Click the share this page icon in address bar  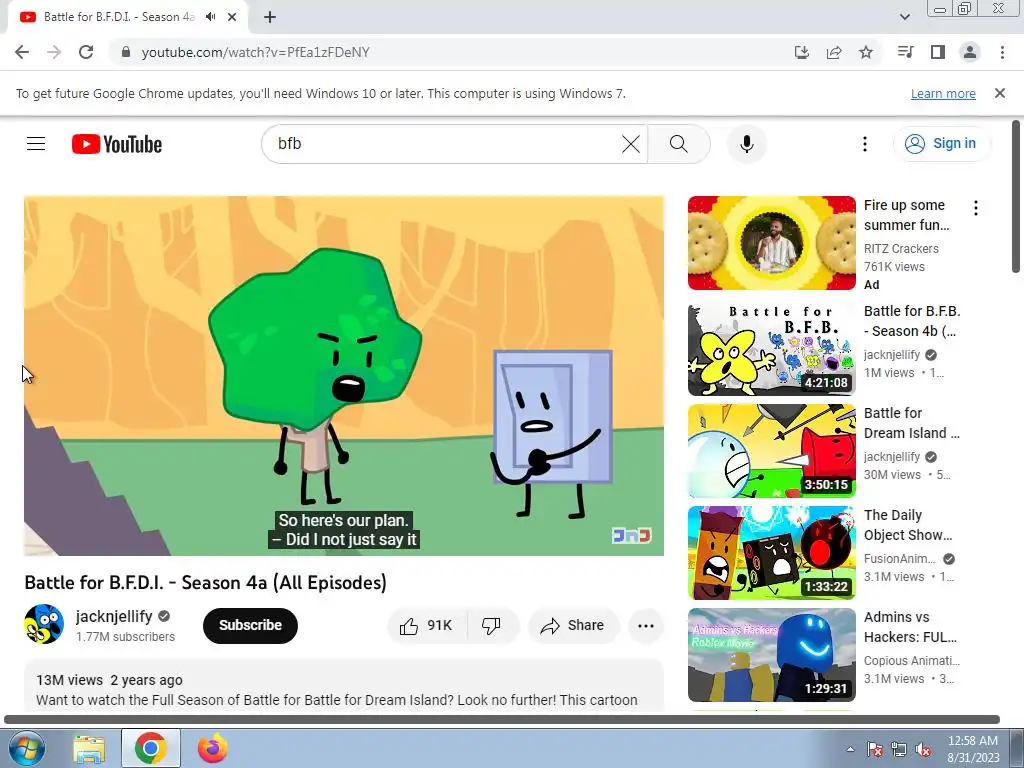[834, 52]
